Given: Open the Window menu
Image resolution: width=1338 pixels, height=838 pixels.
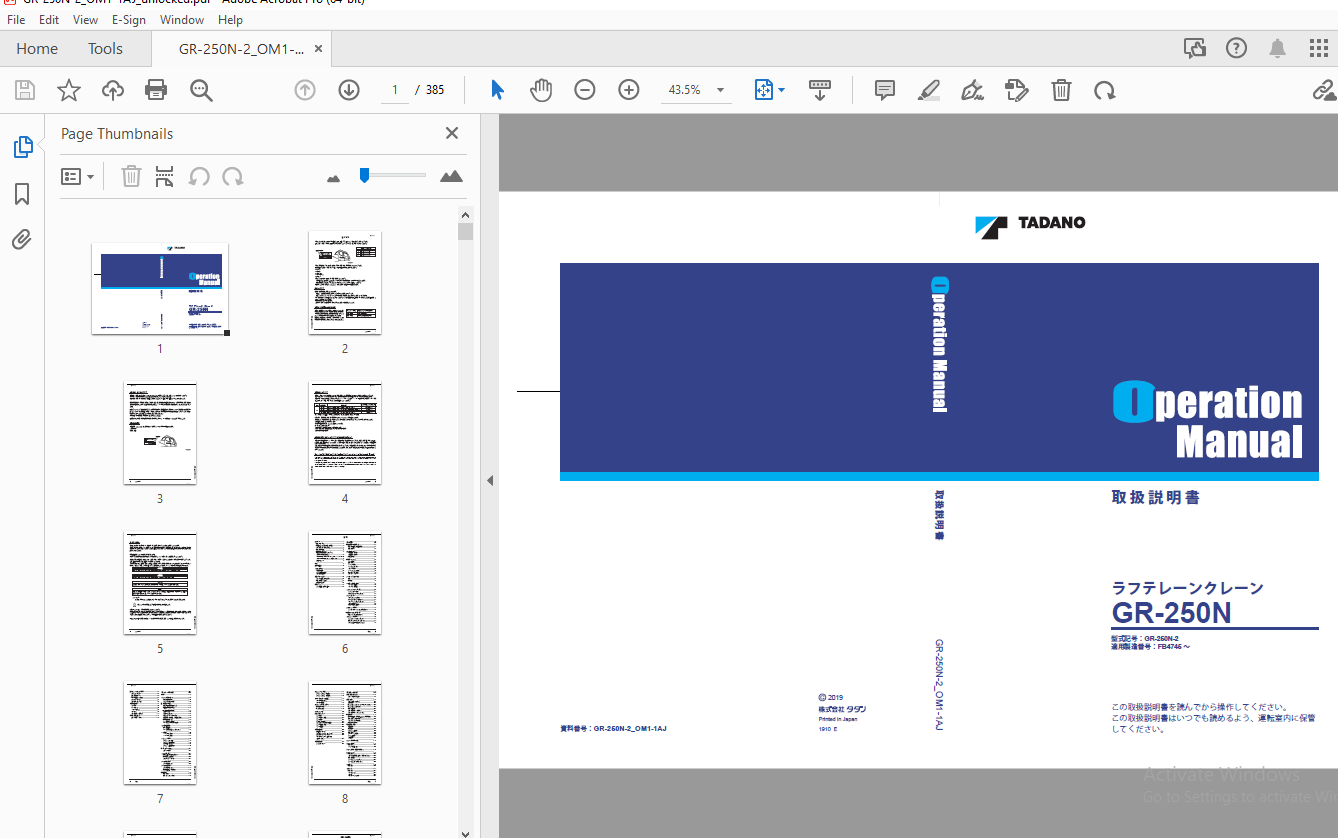Looking at the screenshot, I should click(x=182, y=20).
